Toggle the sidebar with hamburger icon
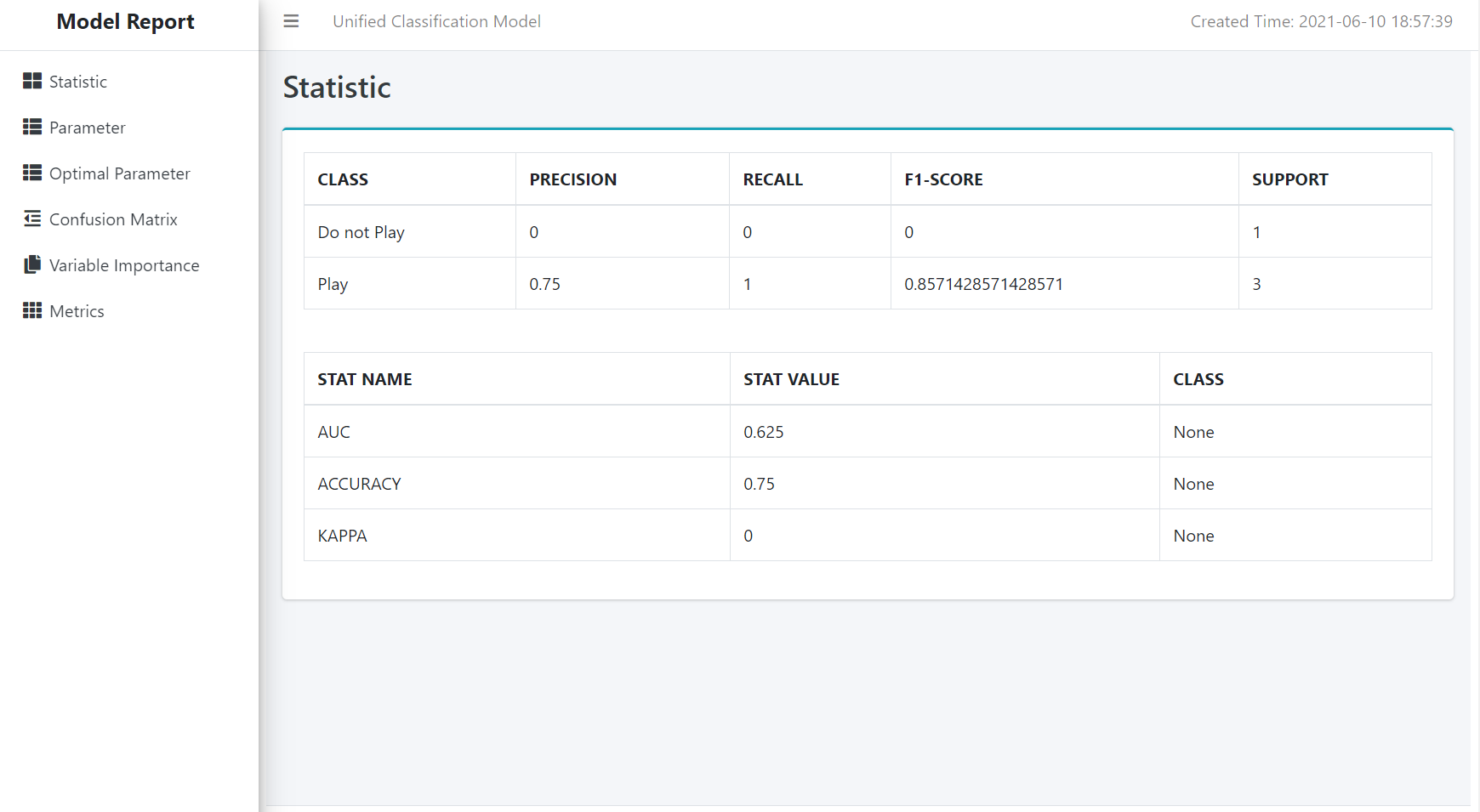The image size is (1480, 812). point(291,21)
